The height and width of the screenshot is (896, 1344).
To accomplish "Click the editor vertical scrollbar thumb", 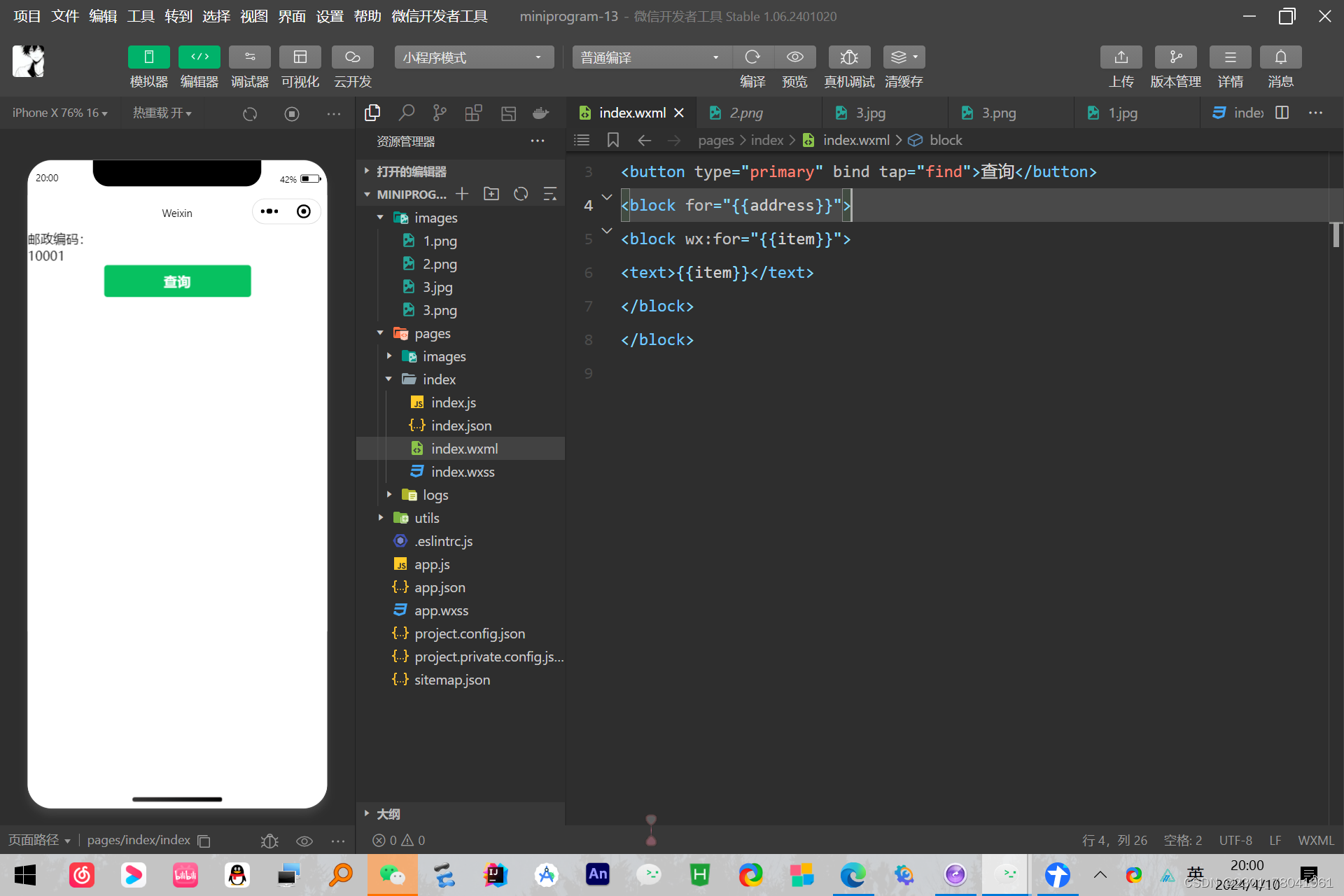I will [x=1336, y=234].
